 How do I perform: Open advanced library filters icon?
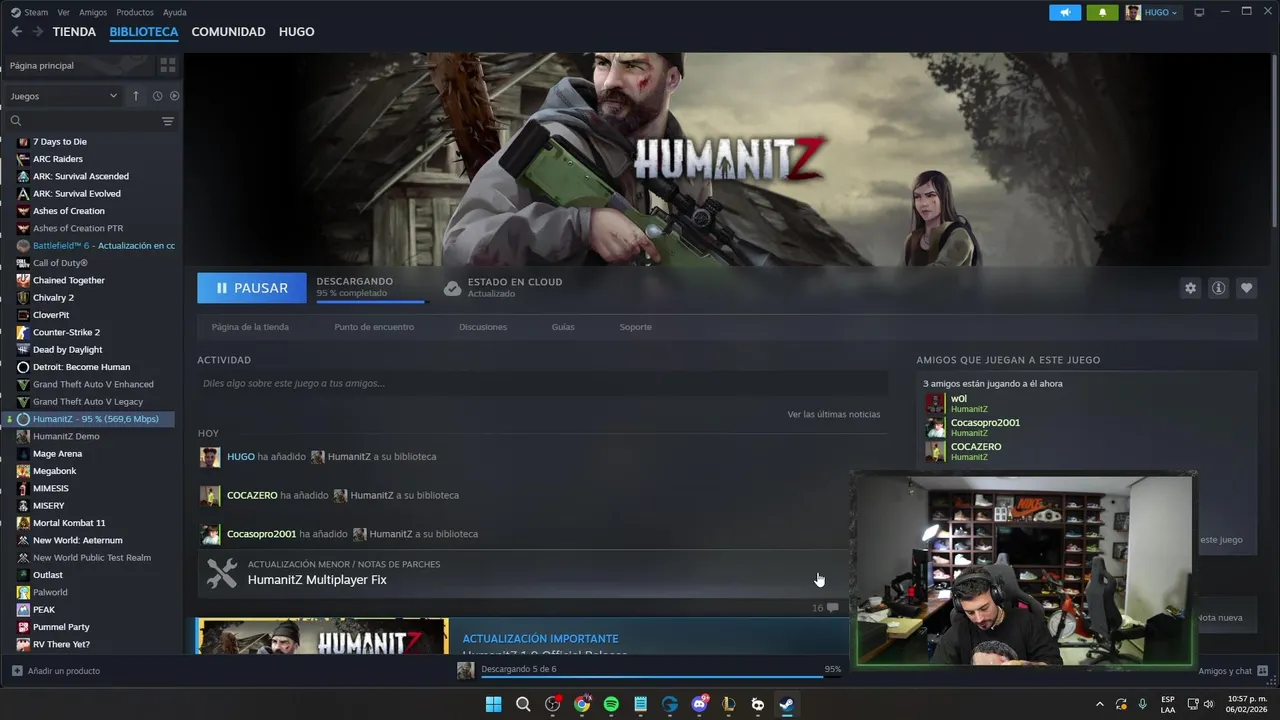(x=168, y=121)
